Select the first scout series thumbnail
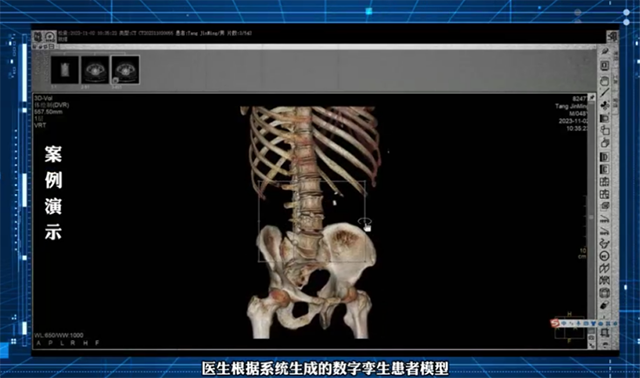This screenshot has height=378, width=640. point(65,70)
